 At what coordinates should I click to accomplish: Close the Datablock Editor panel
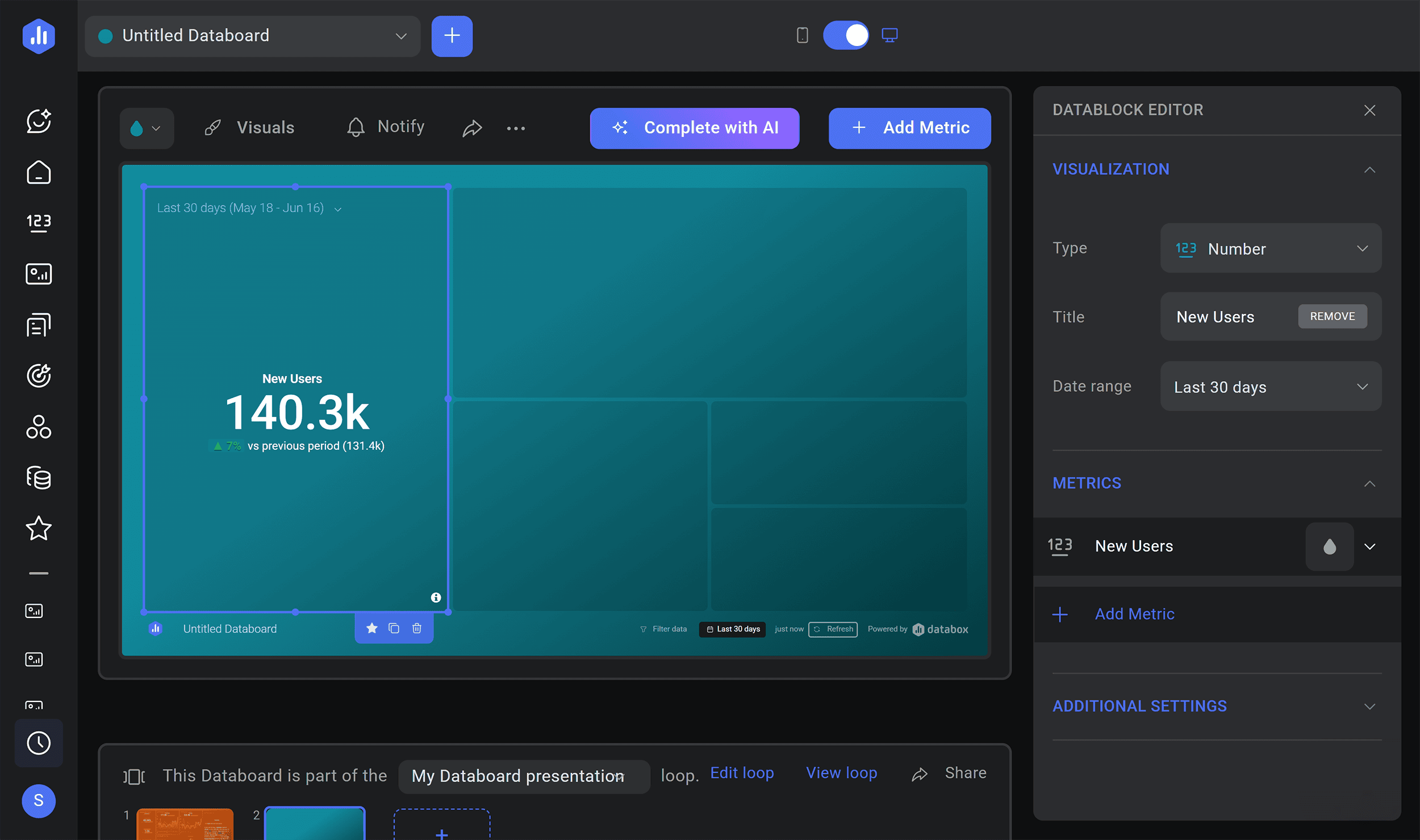(x=1369, y=110)
